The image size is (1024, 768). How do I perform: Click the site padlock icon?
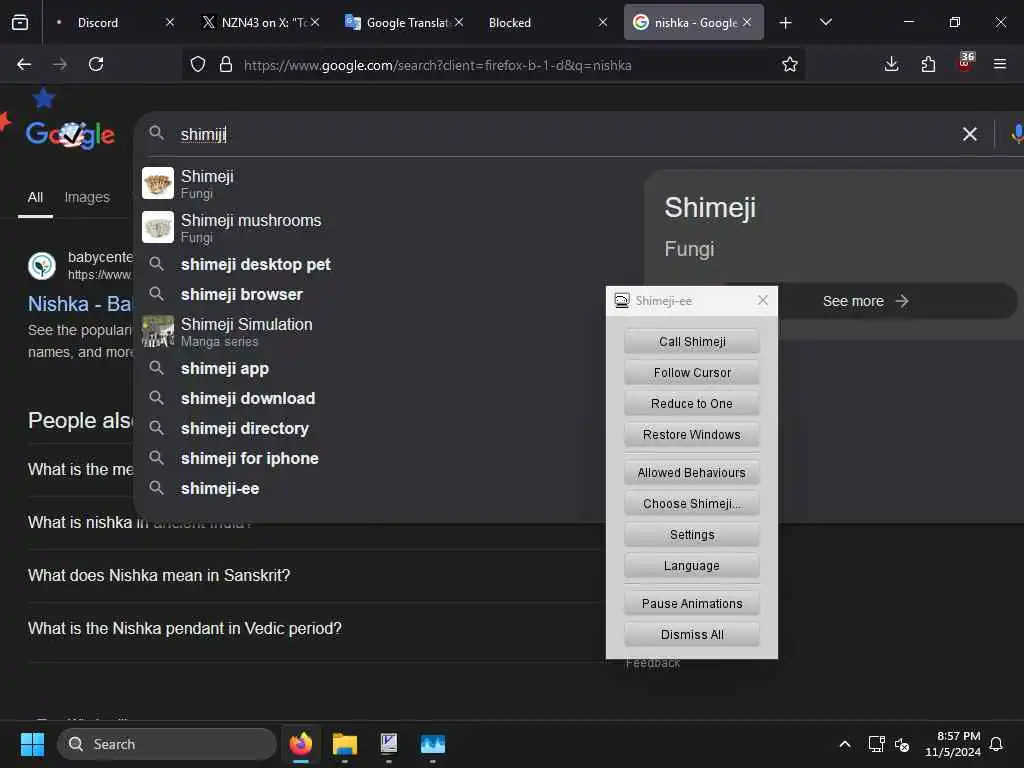click(x=226, y=64)
